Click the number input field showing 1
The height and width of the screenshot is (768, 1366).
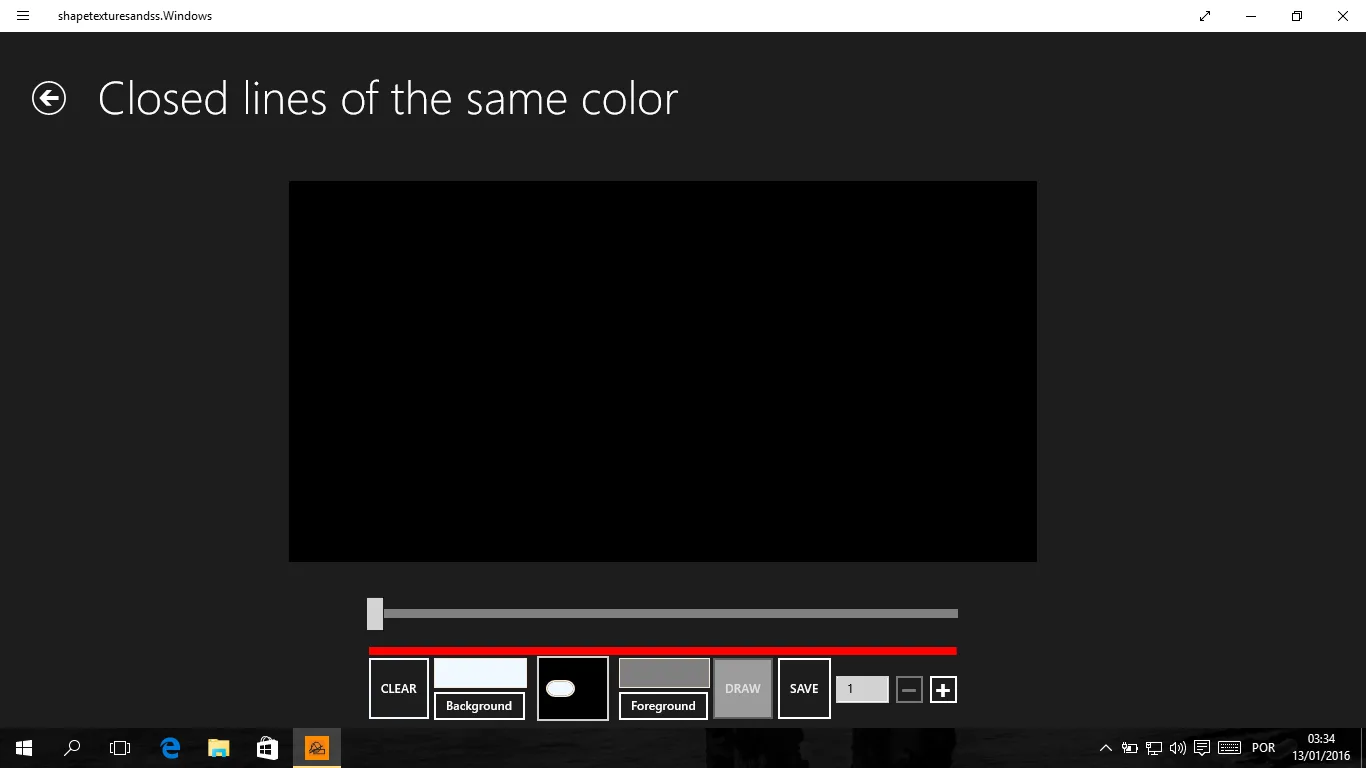coord(862,689)
